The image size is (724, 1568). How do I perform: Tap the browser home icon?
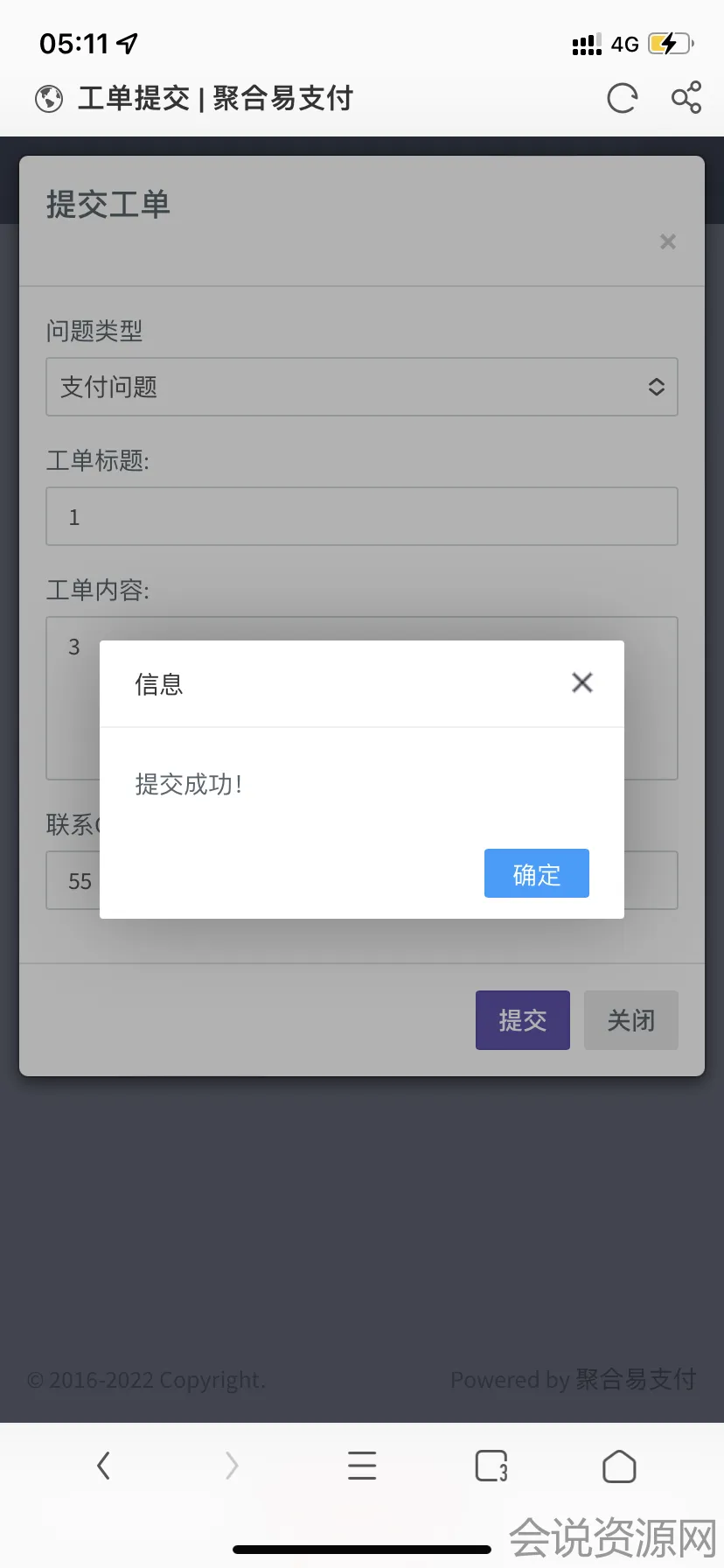(619, 1466)
